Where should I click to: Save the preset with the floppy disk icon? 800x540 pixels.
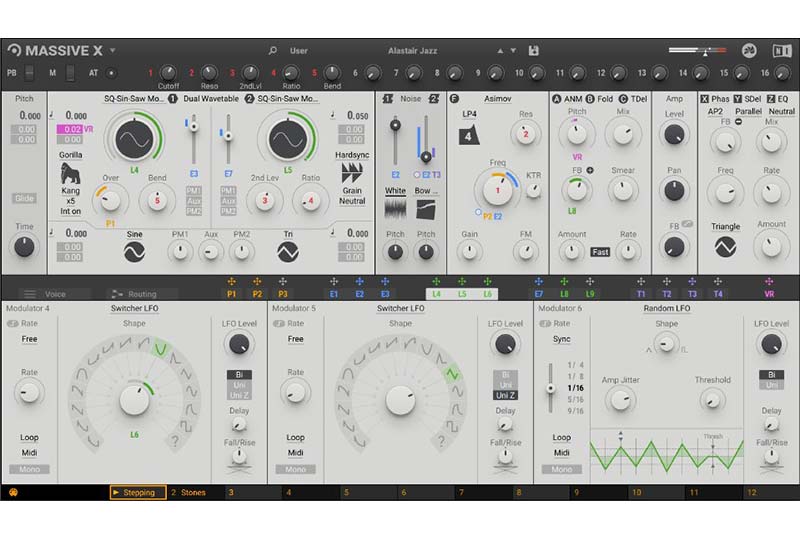point(534,51)
